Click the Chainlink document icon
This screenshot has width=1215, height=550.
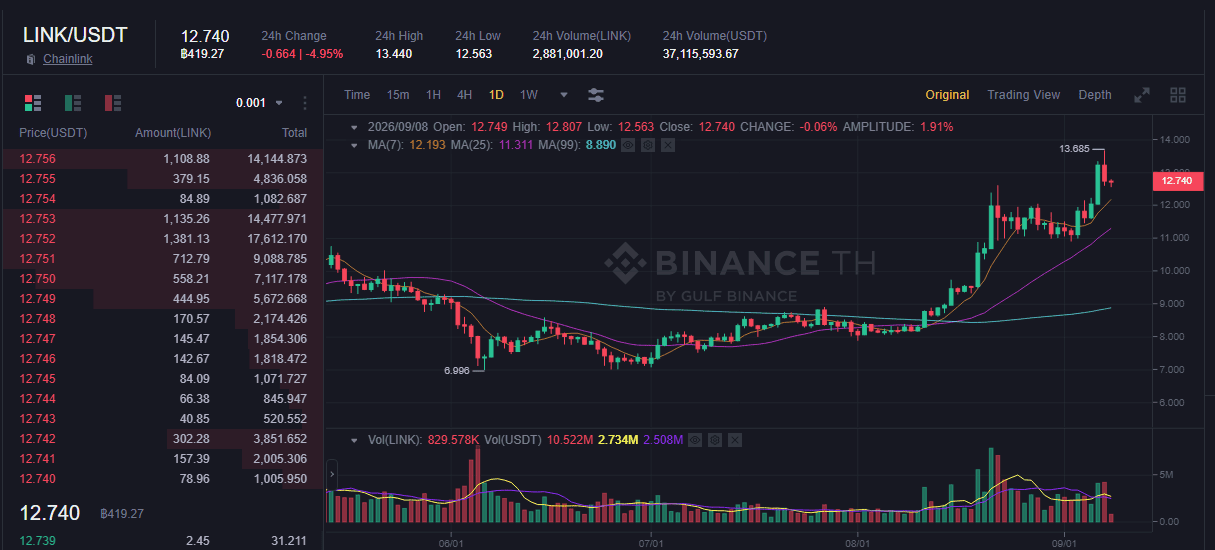[31, 59]
